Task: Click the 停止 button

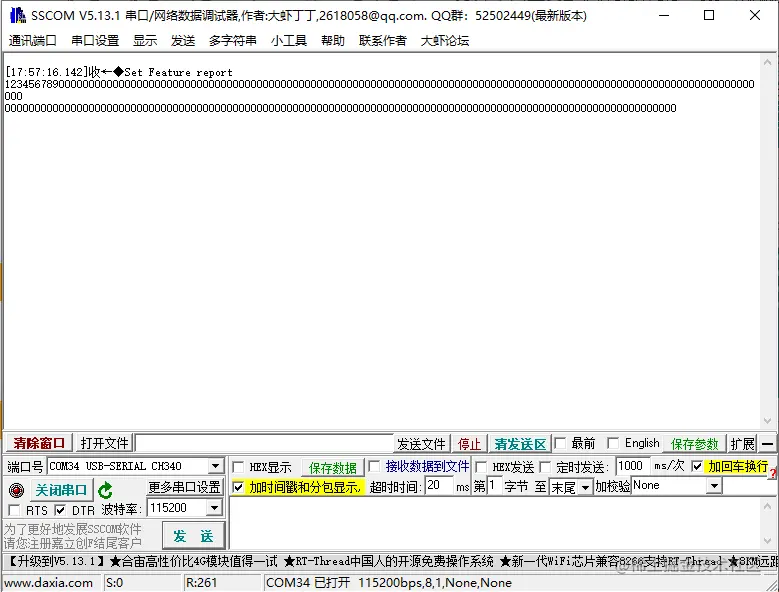Action: tap(469, 444)
